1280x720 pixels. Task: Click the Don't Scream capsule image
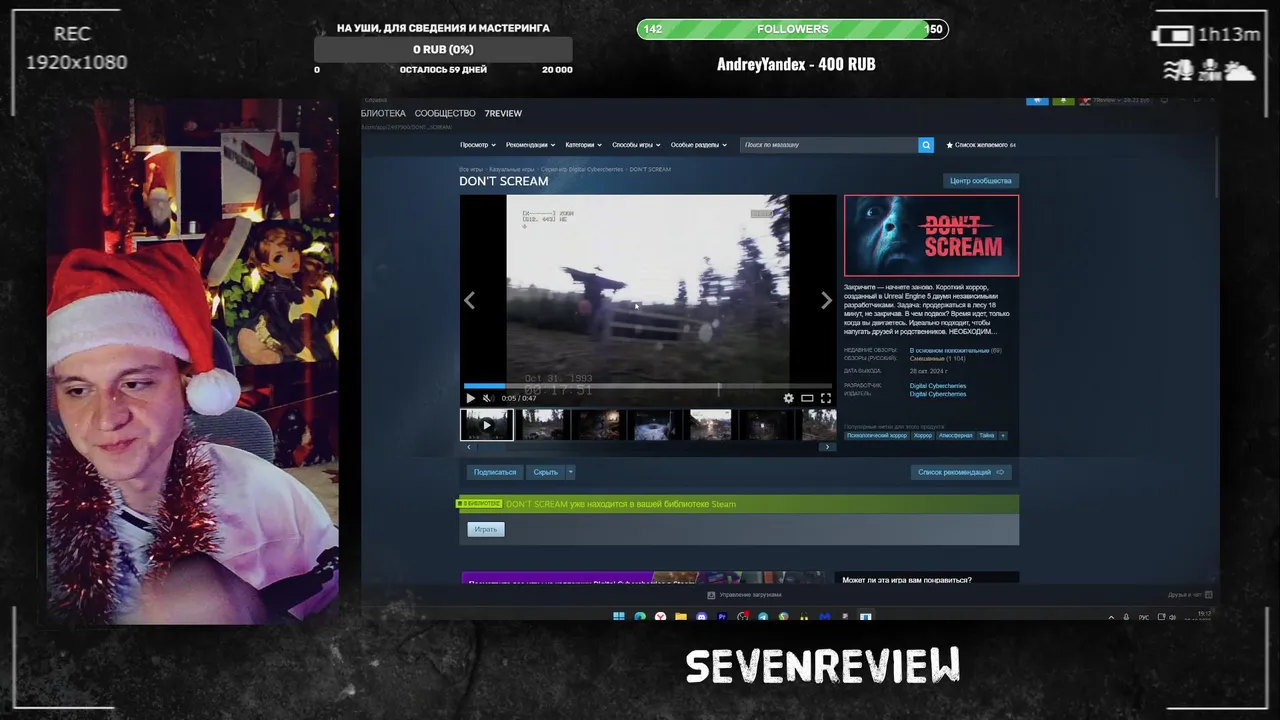pyautogui.click(x=931, y=235)
